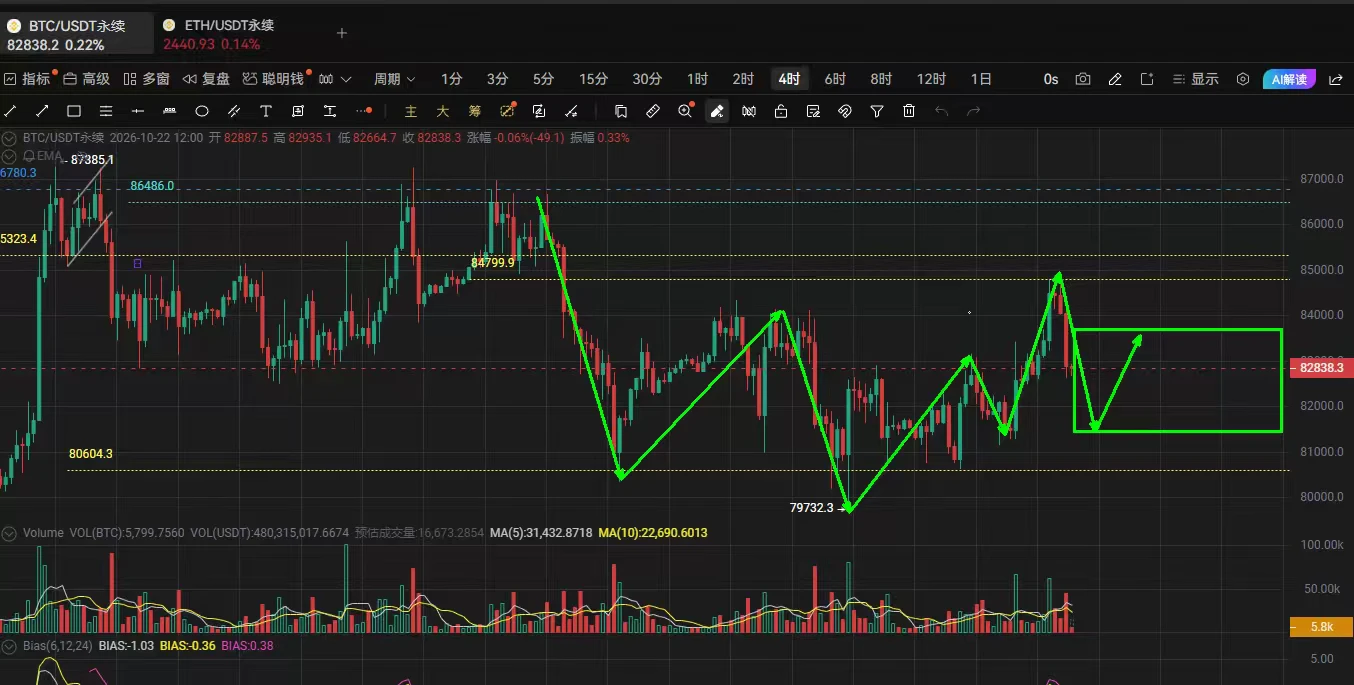Take a chart snapshot with camera icon
This screenshot has width=1354, height=685.
click(x=1083, y=79)
